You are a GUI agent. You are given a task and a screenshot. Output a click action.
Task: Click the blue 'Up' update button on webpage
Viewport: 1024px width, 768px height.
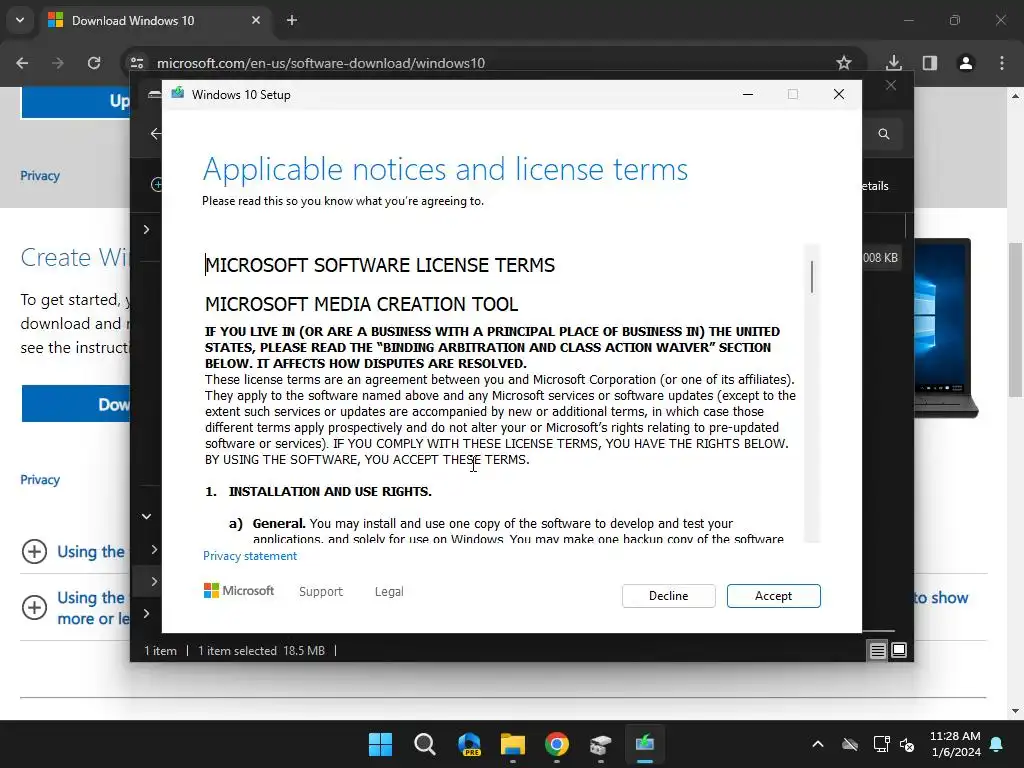pos(76,103)
